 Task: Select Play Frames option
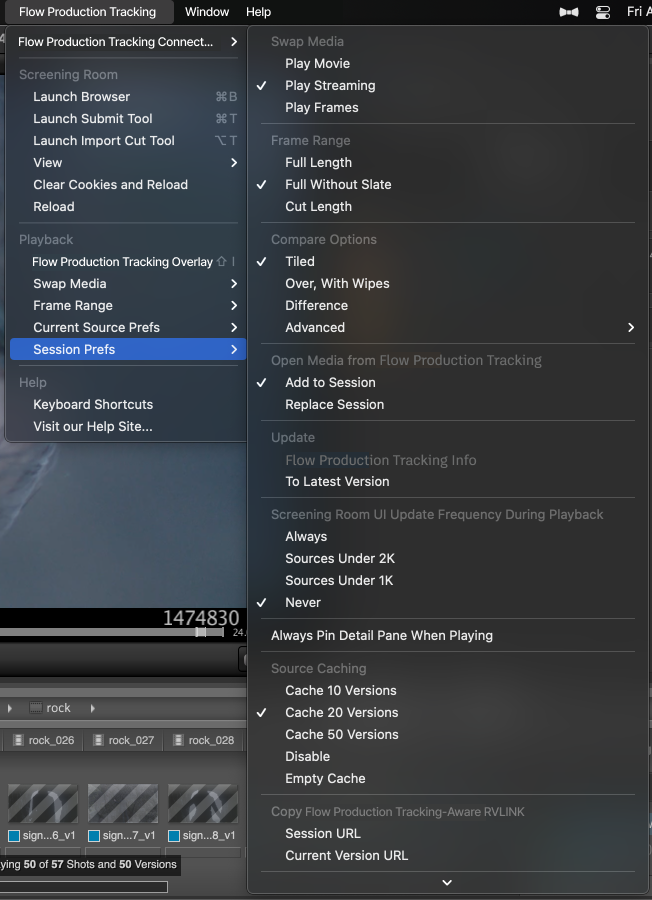pyautogui.click(x=448, y=107)
